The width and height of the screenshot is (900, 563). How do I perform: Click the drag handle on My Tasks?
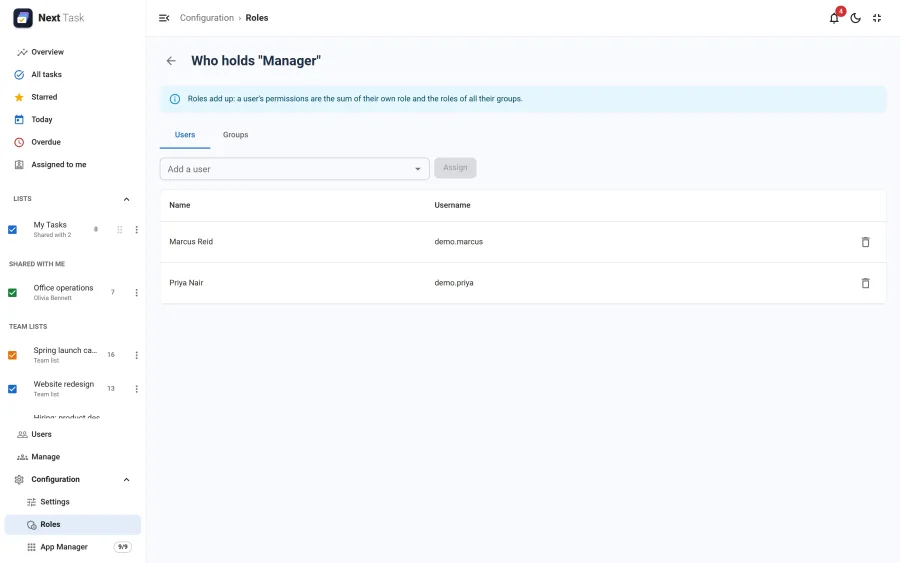point(120,230)
